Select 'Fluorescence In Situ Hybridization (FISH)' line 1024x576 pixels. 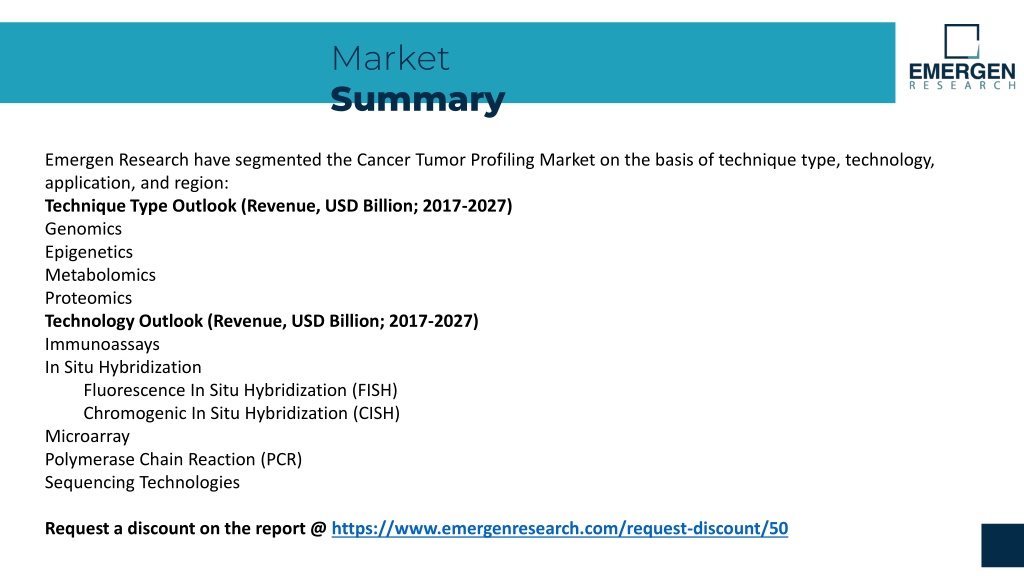pyautogui.click(x=240, y=391)
